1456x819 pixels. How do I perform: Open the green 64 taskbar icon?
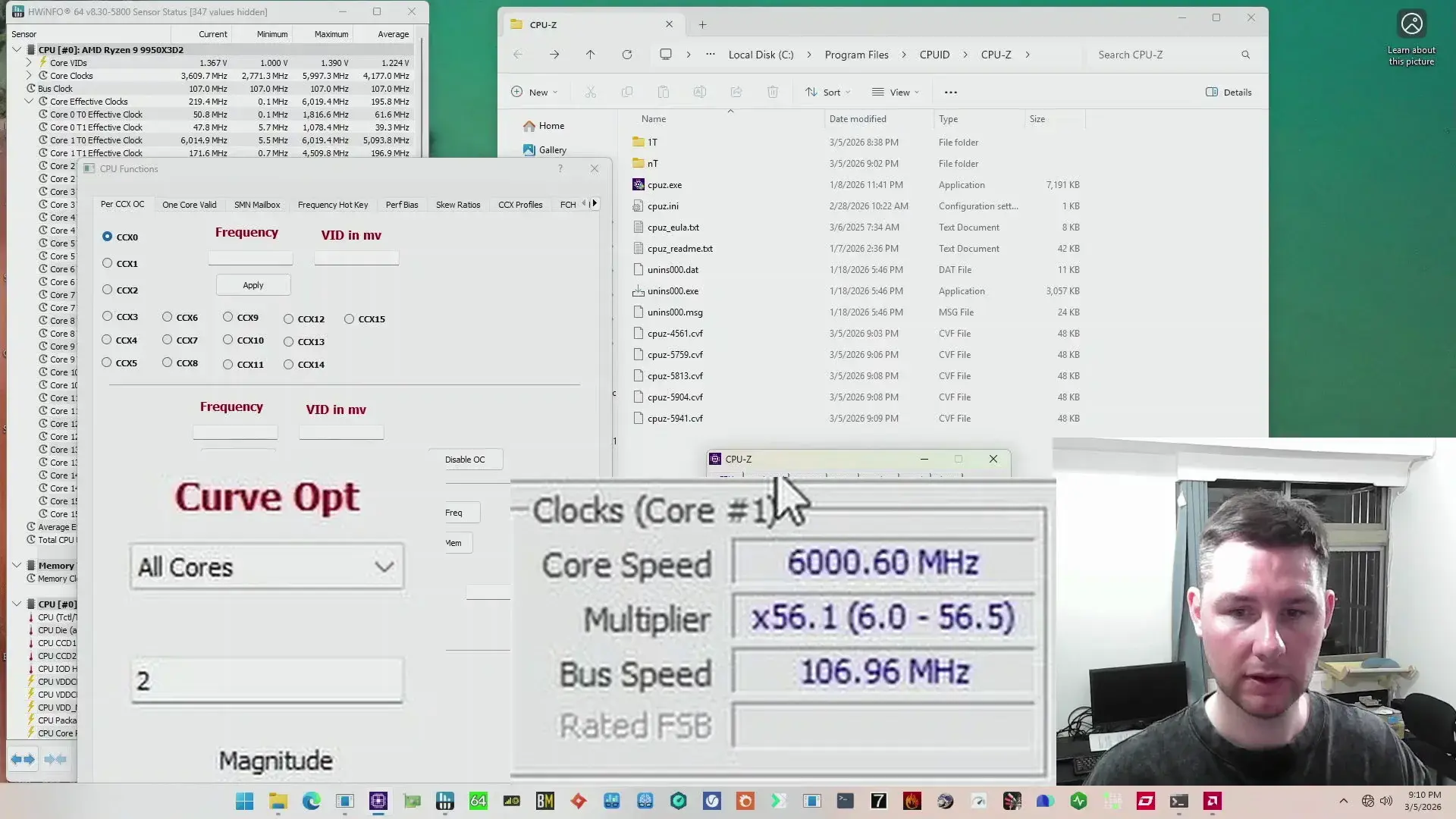click(x=479, y=801)
